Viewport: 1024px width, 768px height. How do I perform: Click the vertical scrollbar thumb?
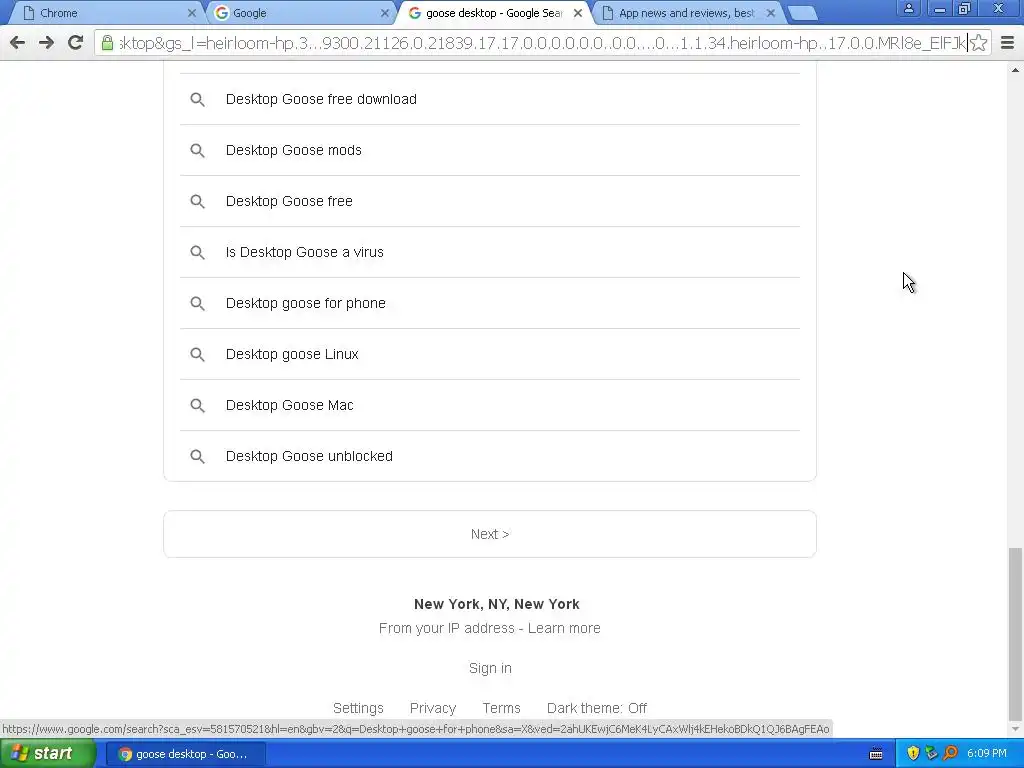click(1015, 632)
